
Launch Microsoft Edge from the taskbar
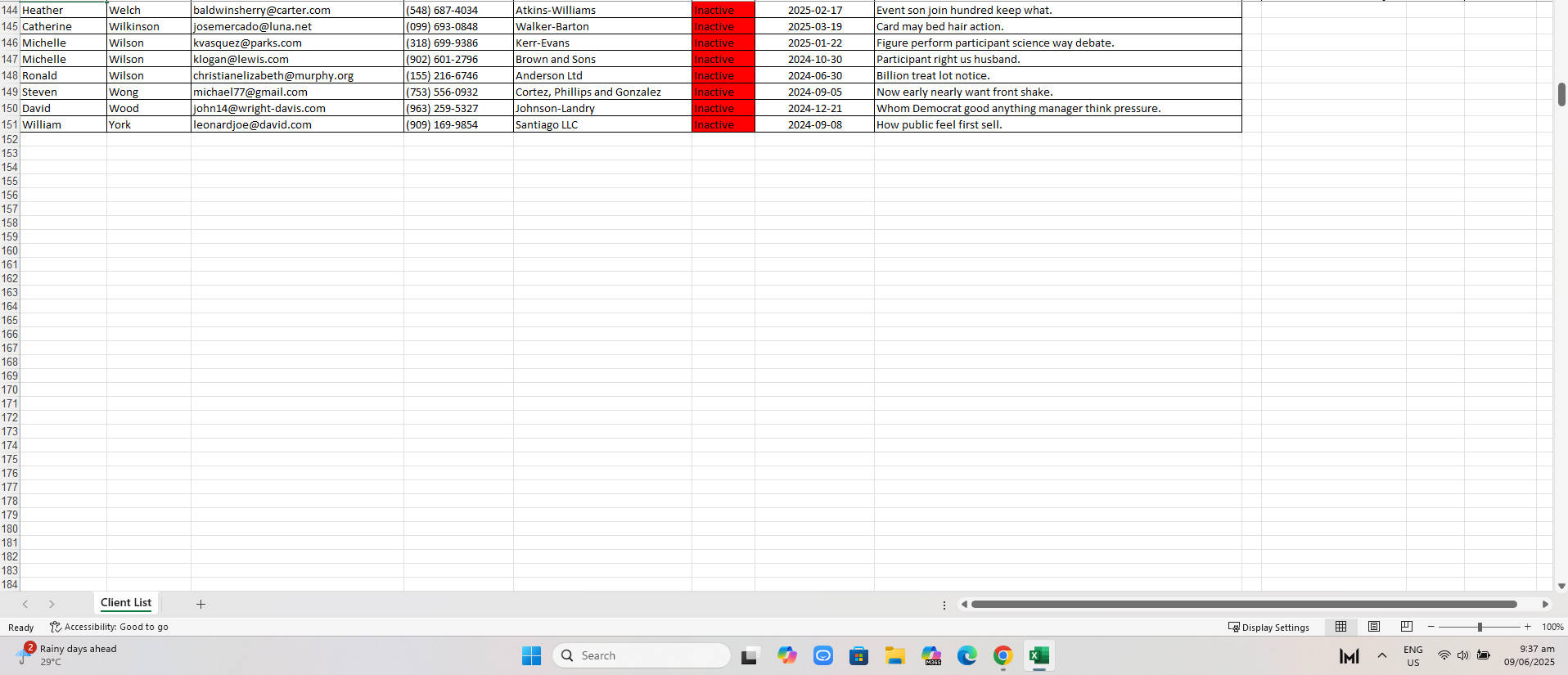pos(967,655)
